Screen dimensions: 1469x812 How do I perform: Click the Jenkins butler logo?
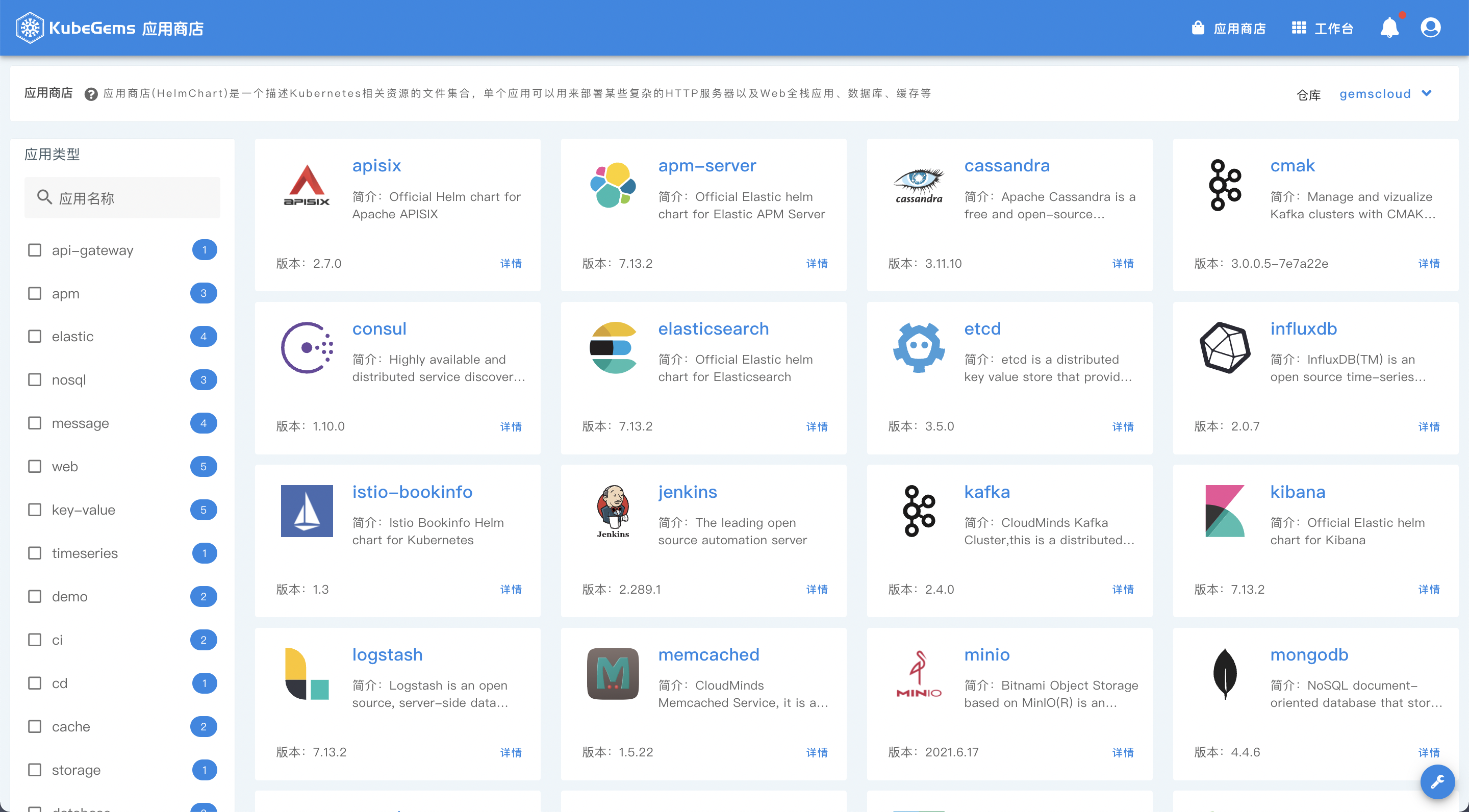tap(613, 511)
